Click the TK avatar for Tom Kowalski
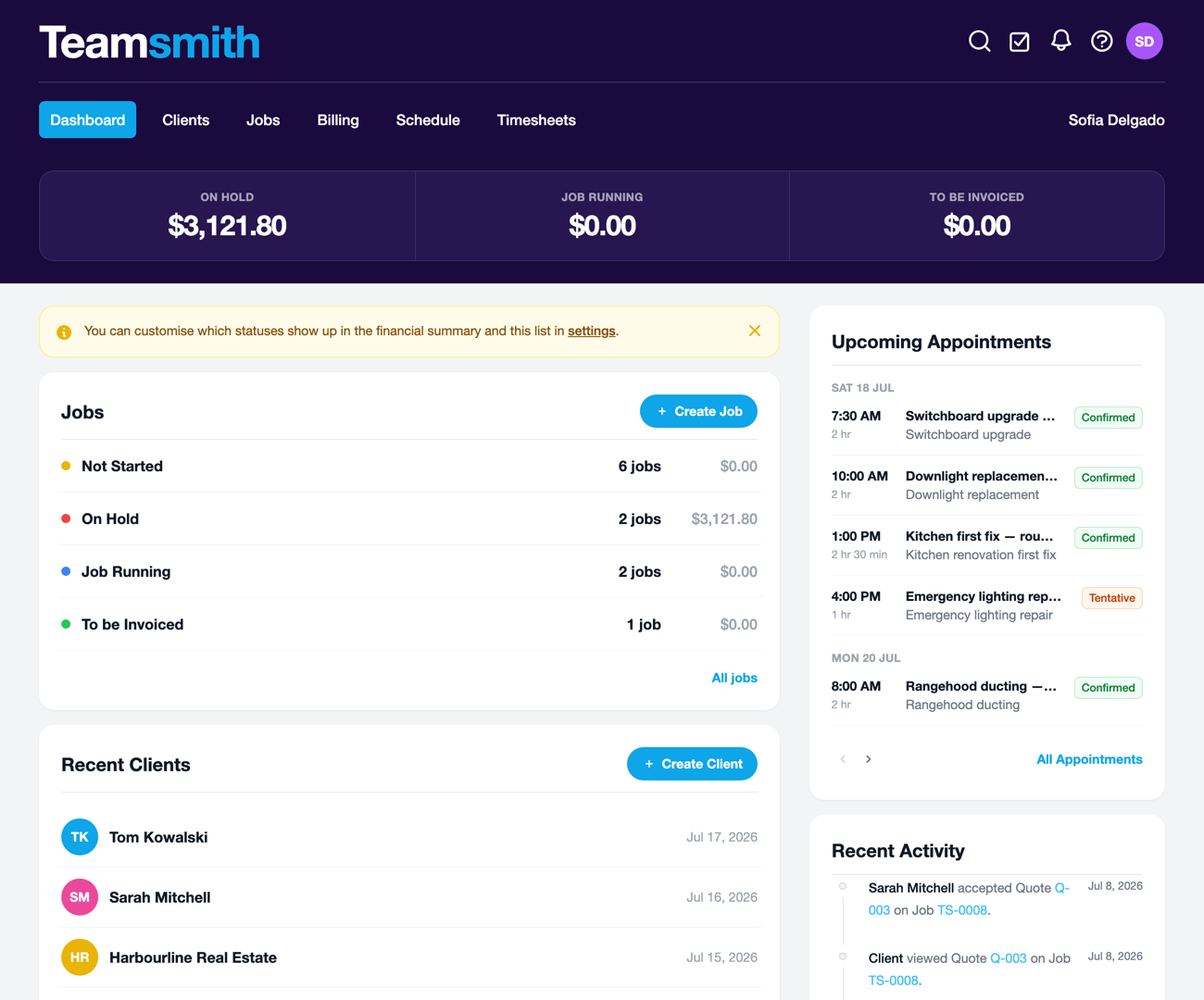This screenshot has width=1204, height=1000. (x=80, y=837)
